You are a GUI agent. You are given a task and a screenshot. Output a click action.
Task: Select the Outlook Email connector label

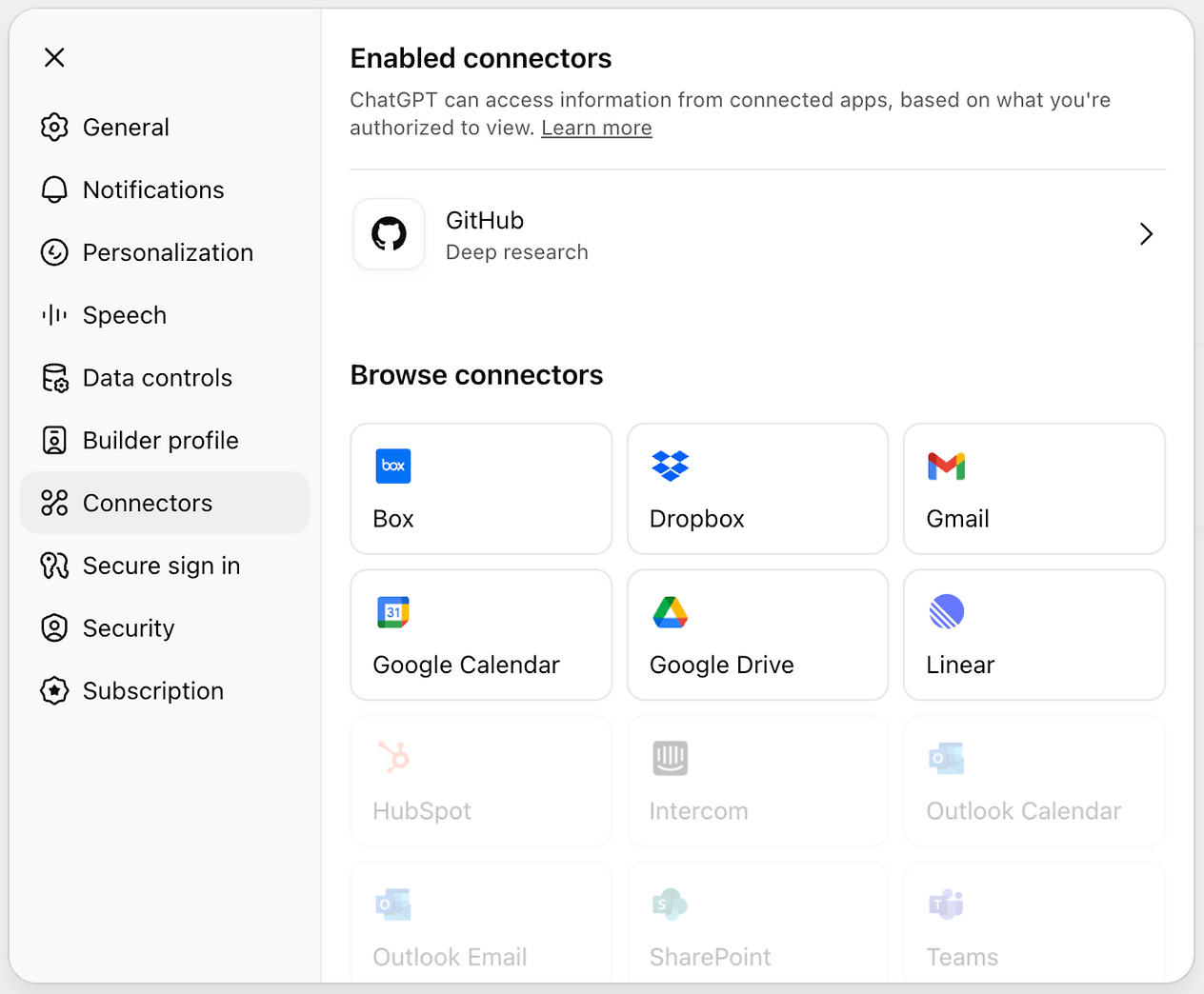click(450, 957)
